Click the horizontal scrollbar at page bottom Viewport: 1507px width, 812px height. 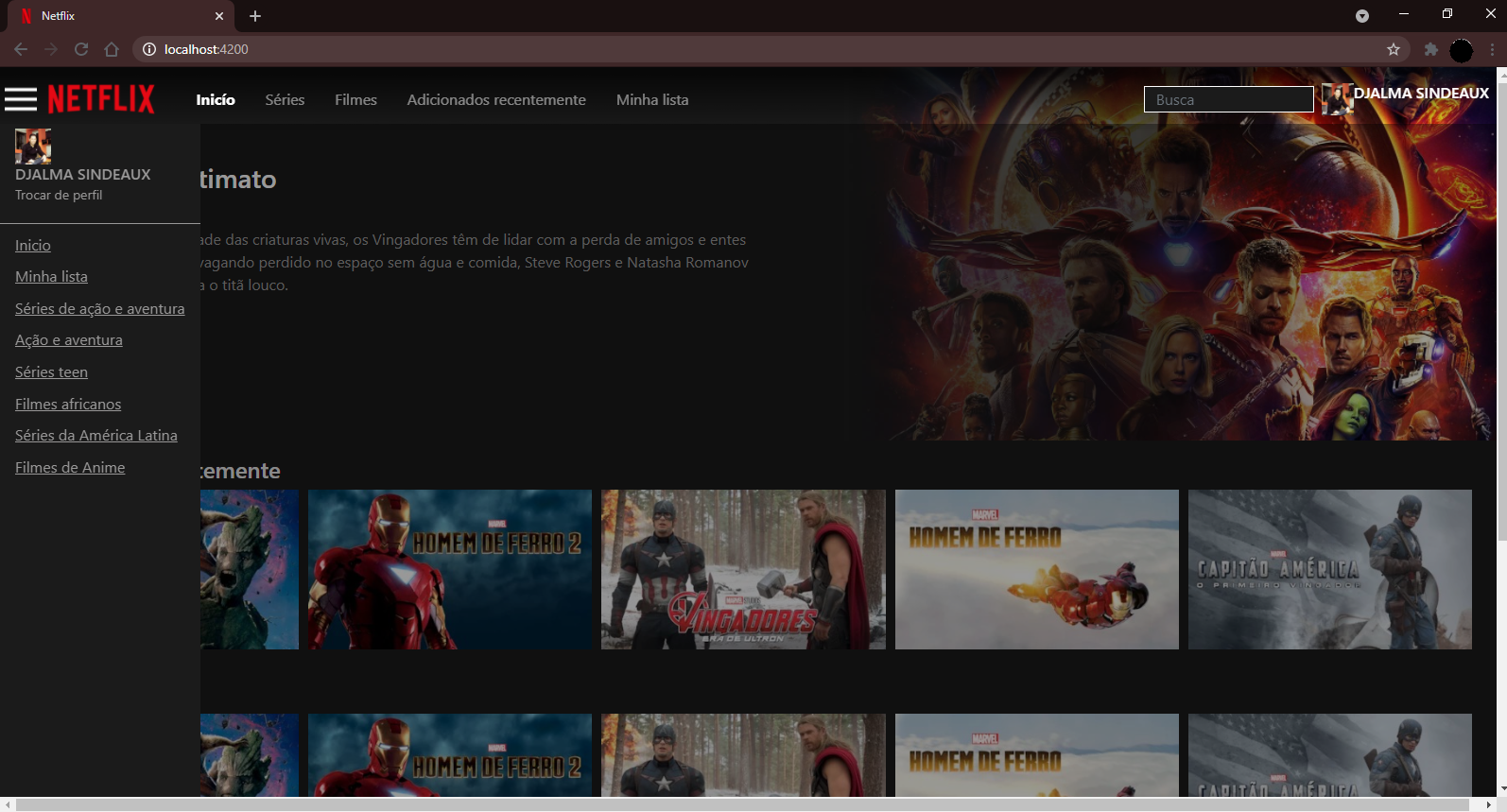[742, 804]
